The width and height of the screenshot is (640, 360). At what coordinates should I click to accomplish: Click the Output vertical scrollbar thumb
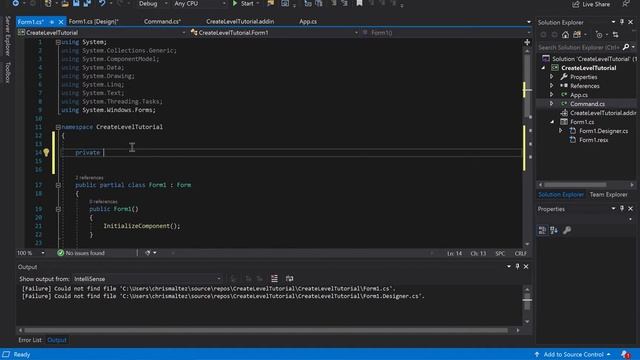(527, 302)
